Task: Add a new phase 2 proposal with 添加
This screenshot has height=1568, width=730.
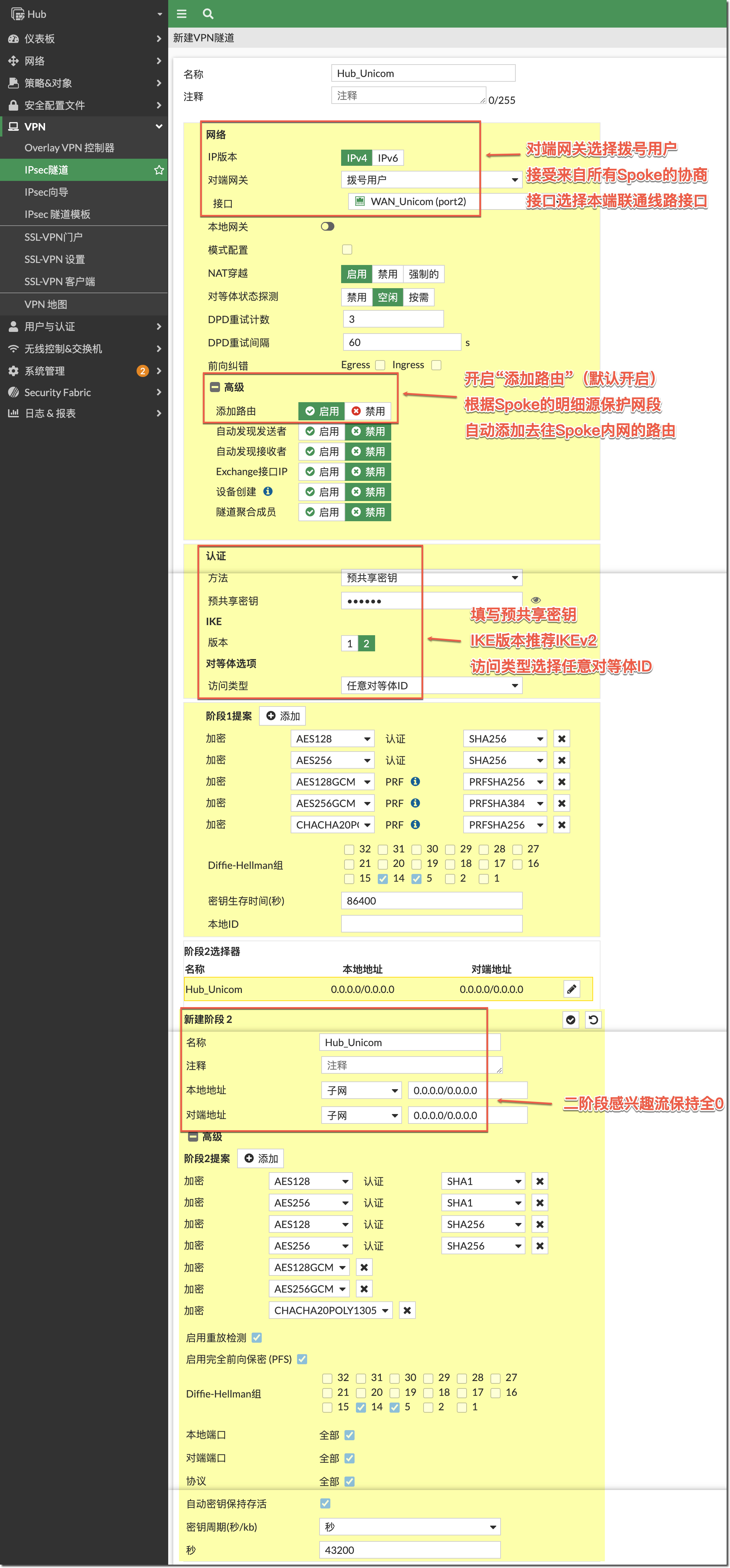Action: pos(261,1158)
